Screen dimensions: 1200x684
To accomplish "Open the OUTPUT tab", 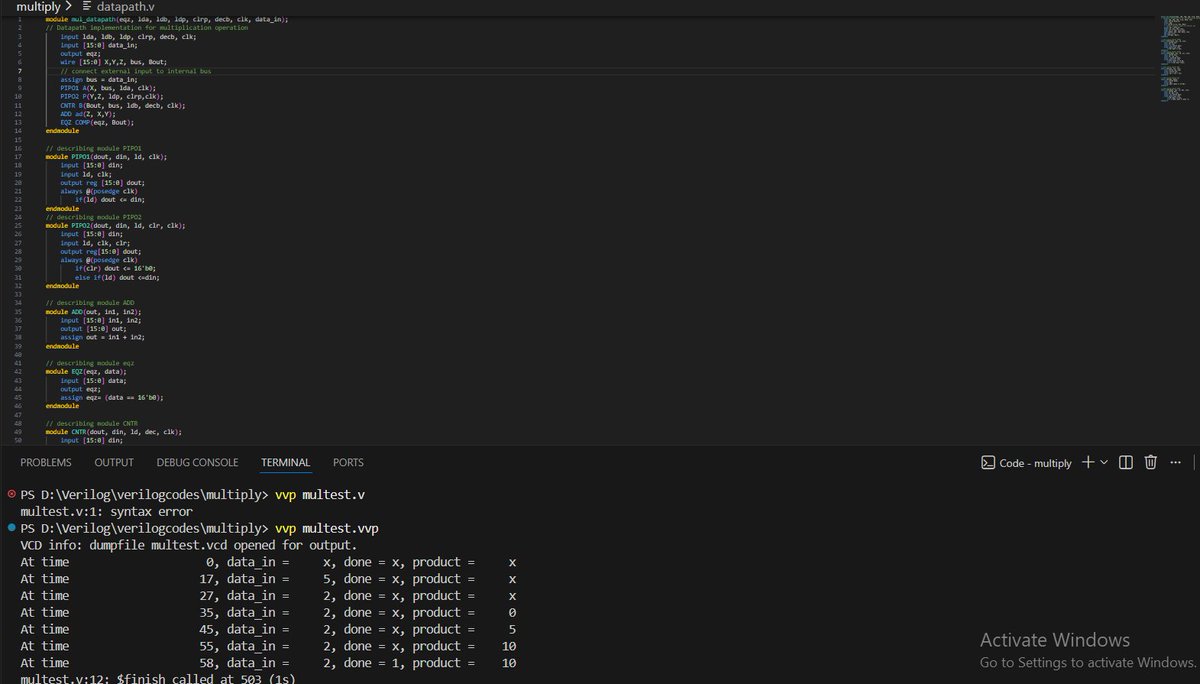I will [x=114, y=462].
